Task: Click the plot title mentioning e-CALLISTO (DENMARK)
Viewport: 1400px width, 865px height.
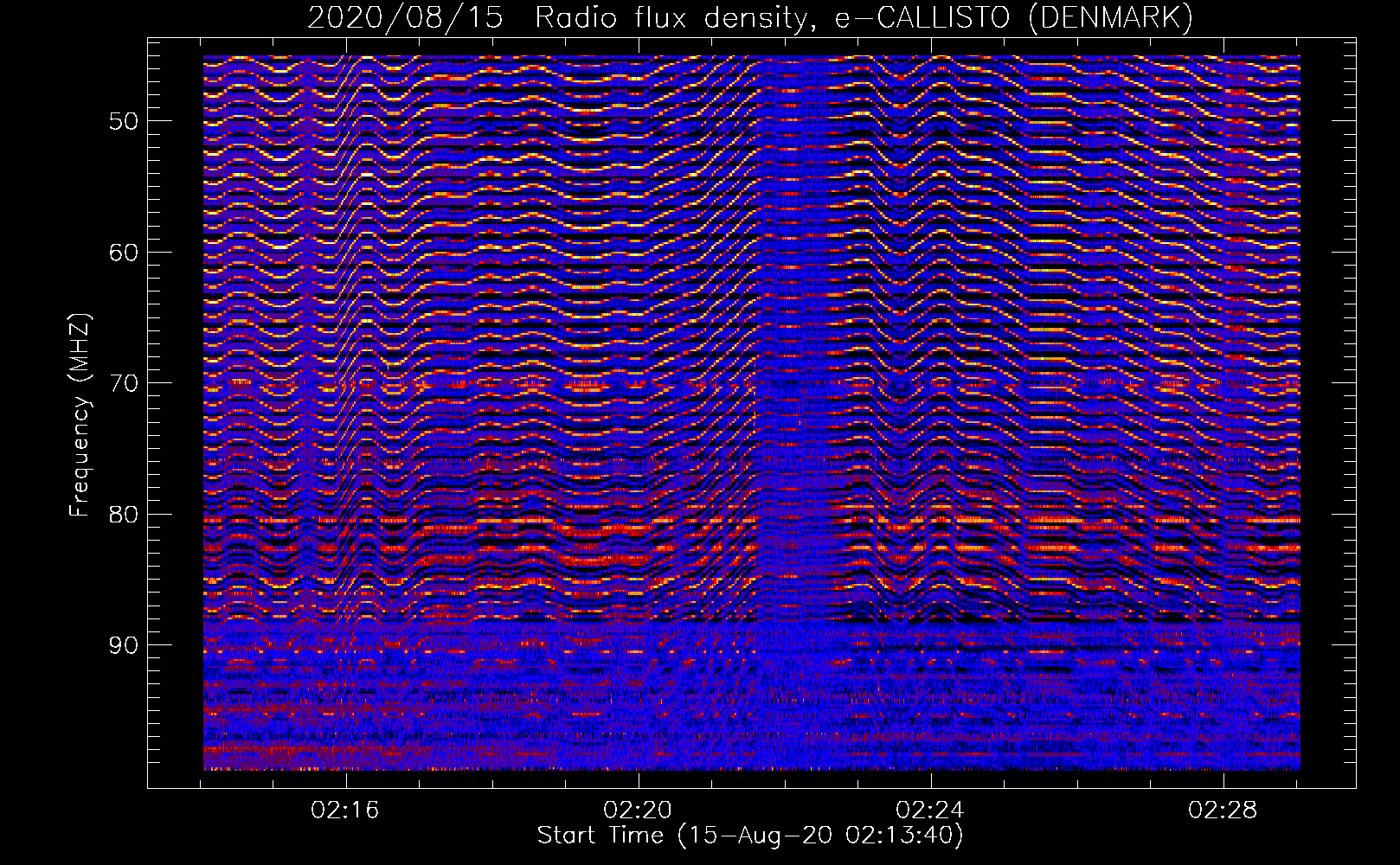Action: point(750,17)
